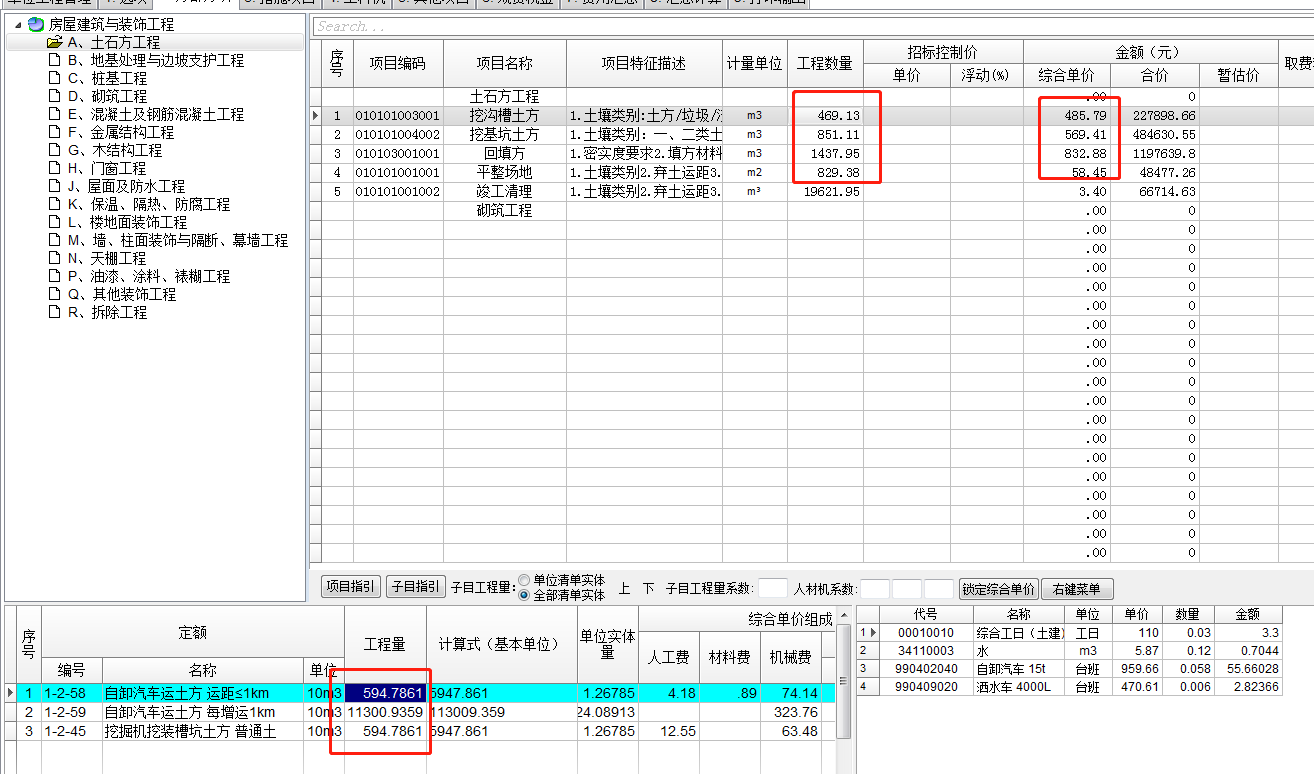Click total price cell 1197639.8
This screenshot has width=1314, height=774.
coord(1155,154)
